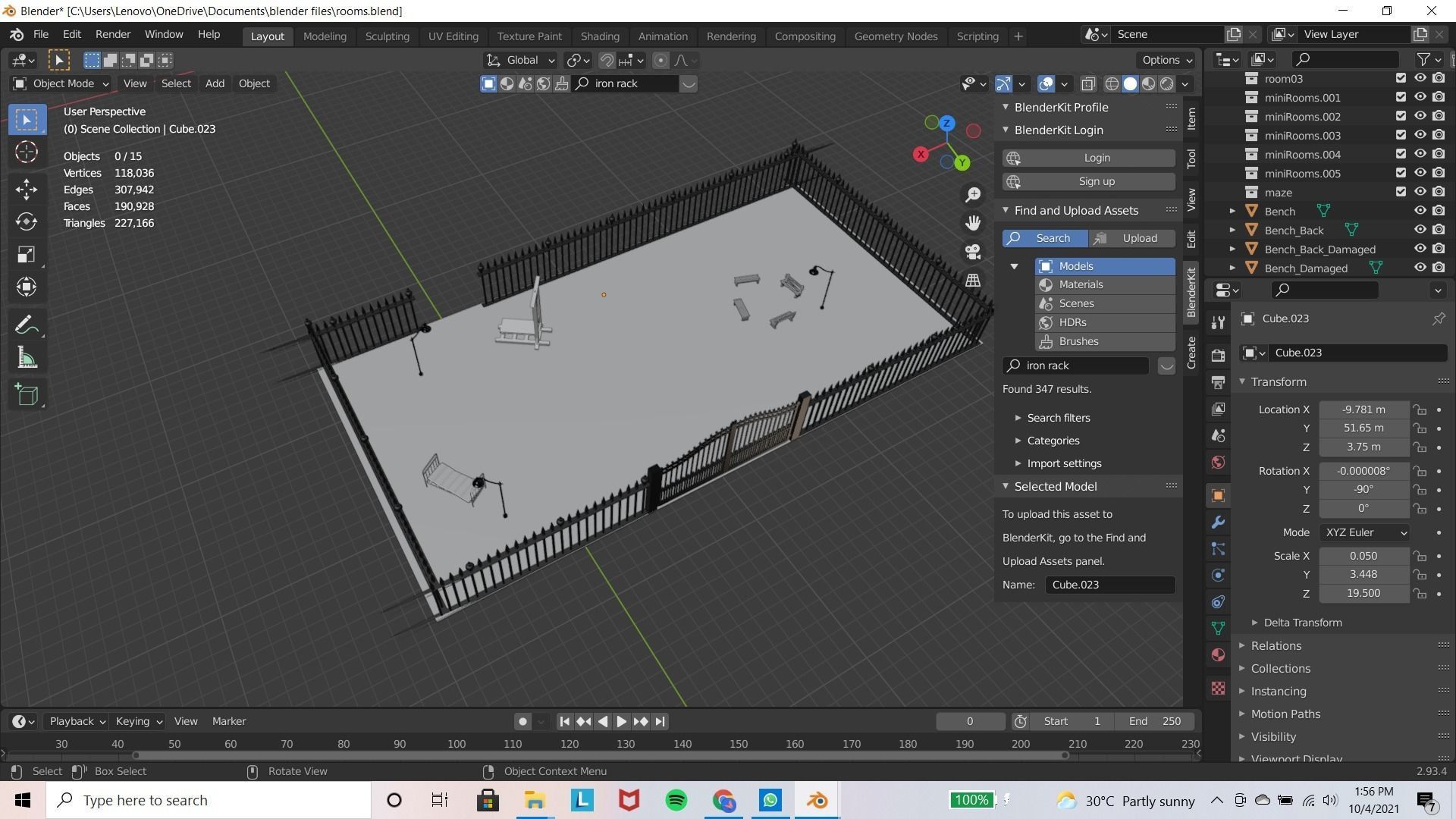This screenshot has height=819, width=1456.
Task: Click the iron rack search field in sidebar
Action: point(1075,366)
